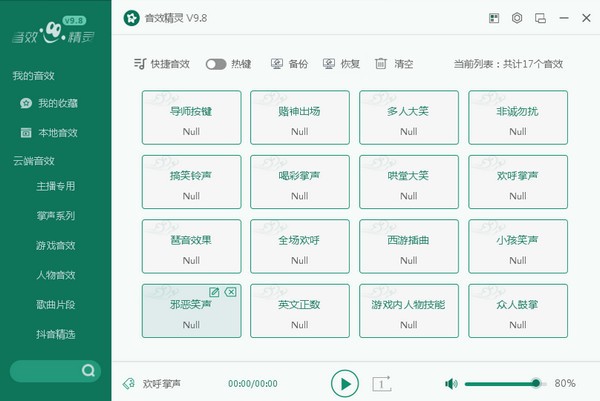Viewport: 600px width, 401px height.
Task: Open settings hexagon icon in title bar
Action: [517, 18]
